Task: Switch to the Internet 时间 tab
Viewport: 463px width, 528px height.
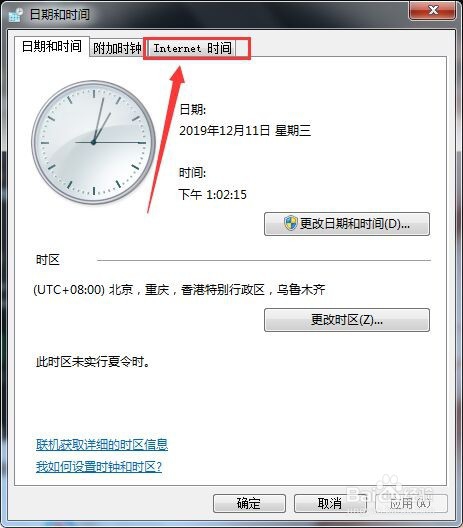Action: [x=193, y=48]
